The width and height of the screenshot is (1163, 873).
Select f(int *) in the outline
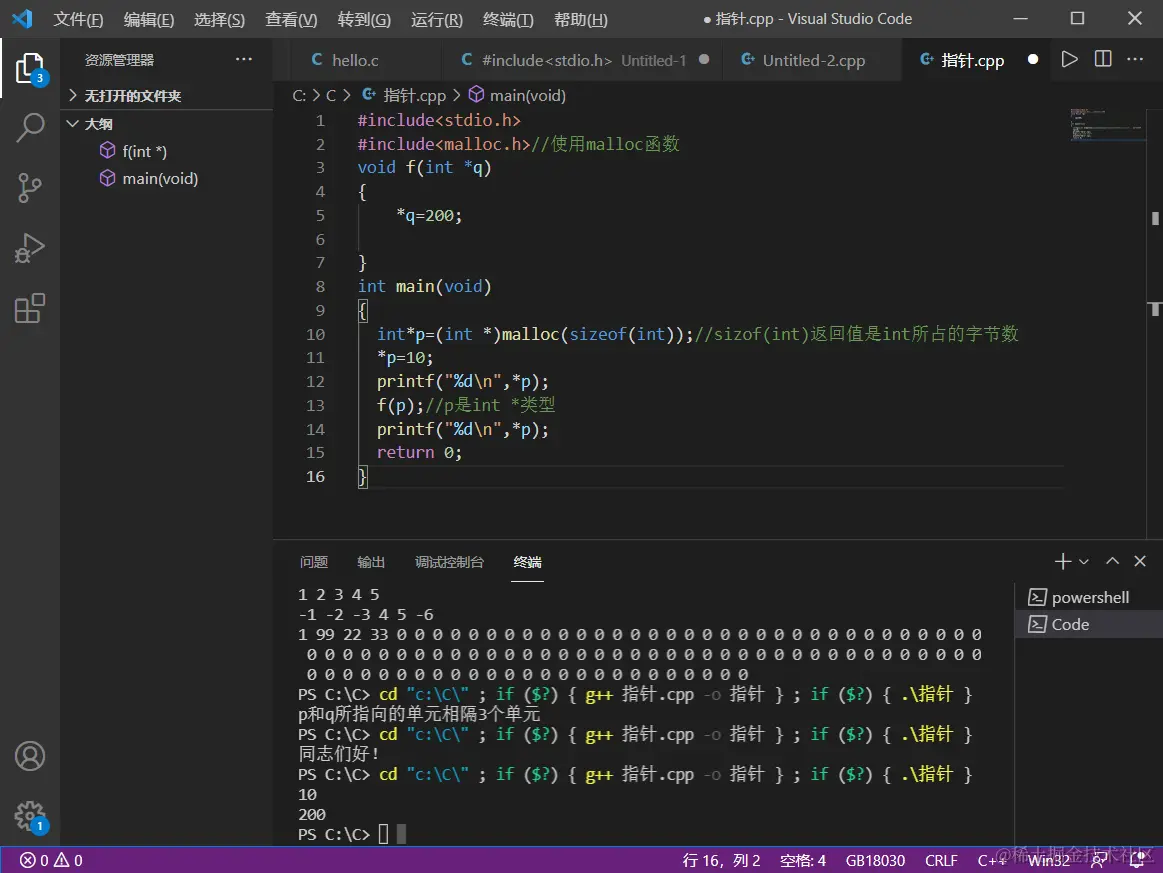pos(168,151)
